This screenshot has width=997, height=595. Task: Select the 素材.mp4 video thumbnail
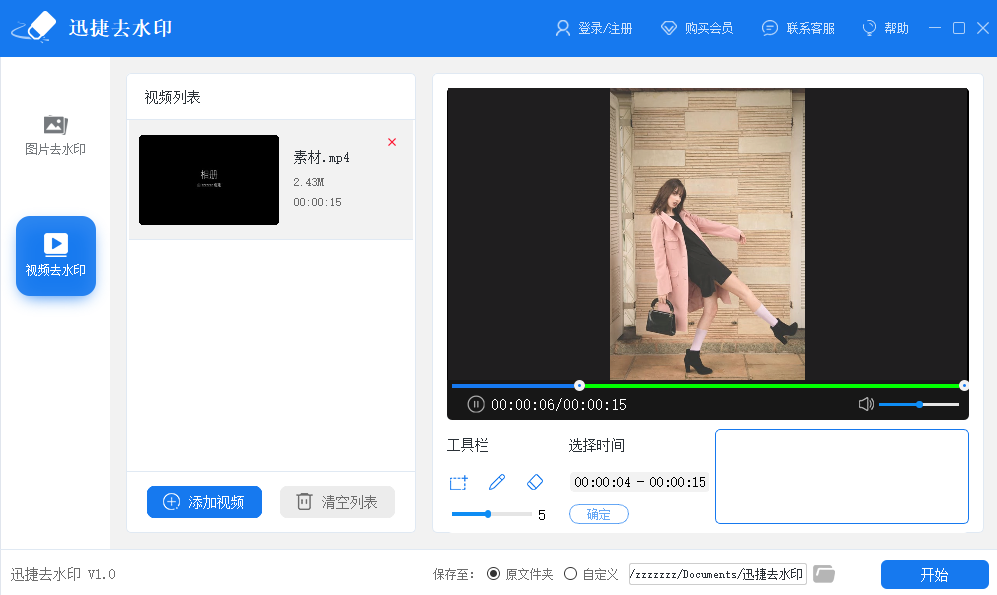[209, 180]
